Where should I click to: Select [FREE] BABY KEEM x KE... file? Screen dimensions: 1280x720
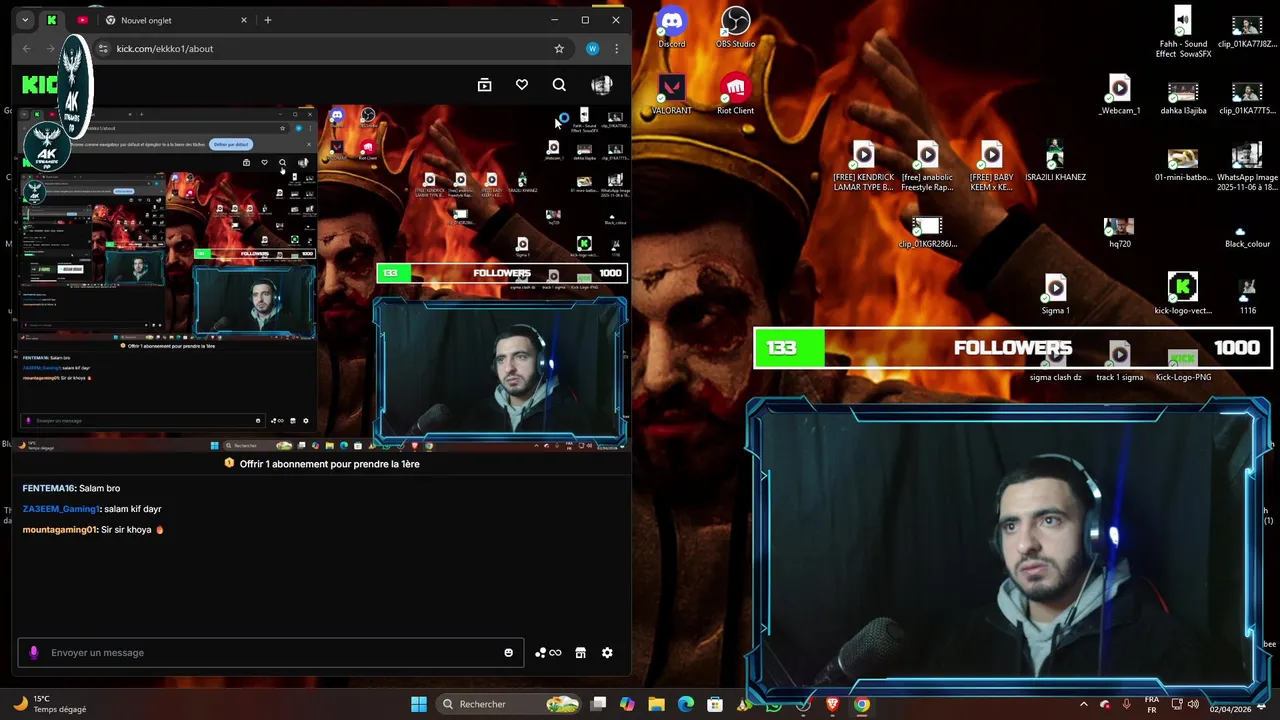click(991, 167)
